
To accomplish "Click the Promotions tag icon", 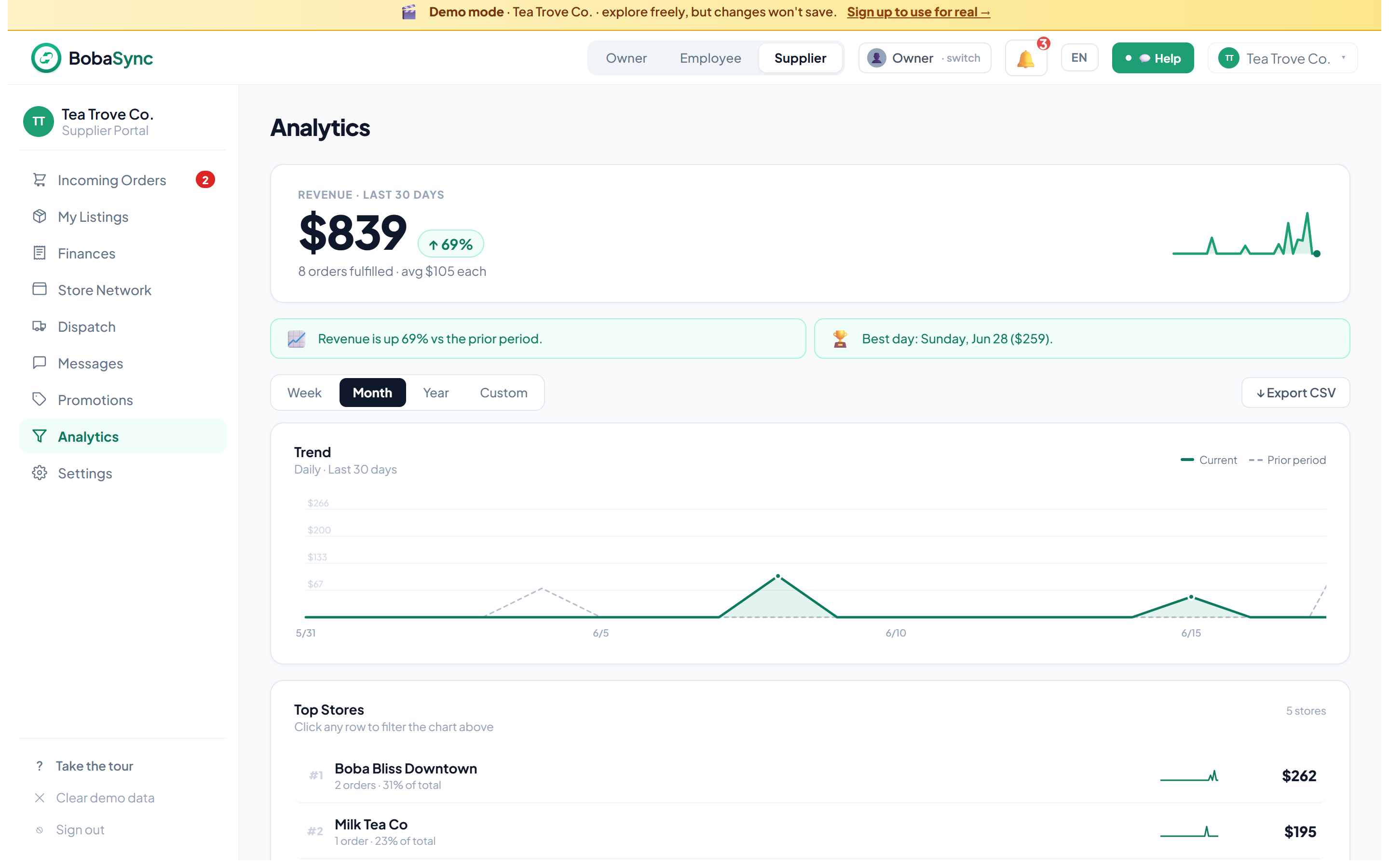I will (x=40, y=400).
